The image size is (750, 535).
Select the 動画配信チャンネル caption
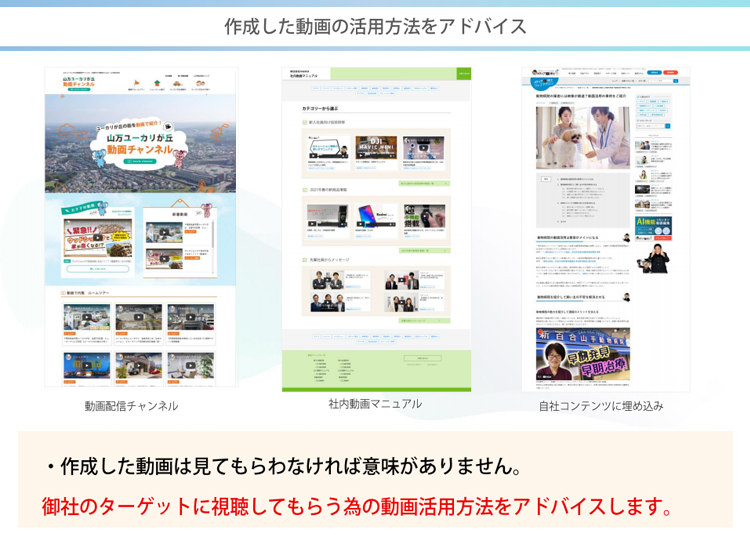coord(132,406)
